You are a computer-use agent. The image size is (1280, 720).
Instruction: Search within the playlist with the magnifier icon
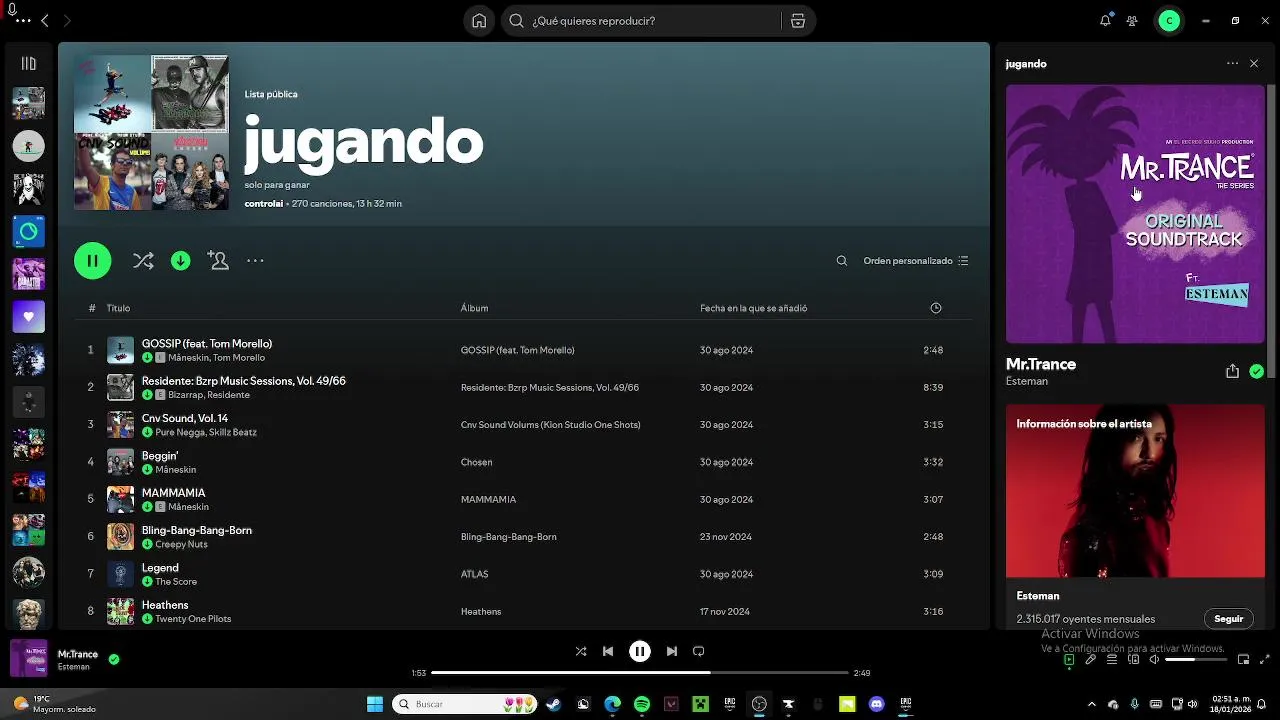842,261
